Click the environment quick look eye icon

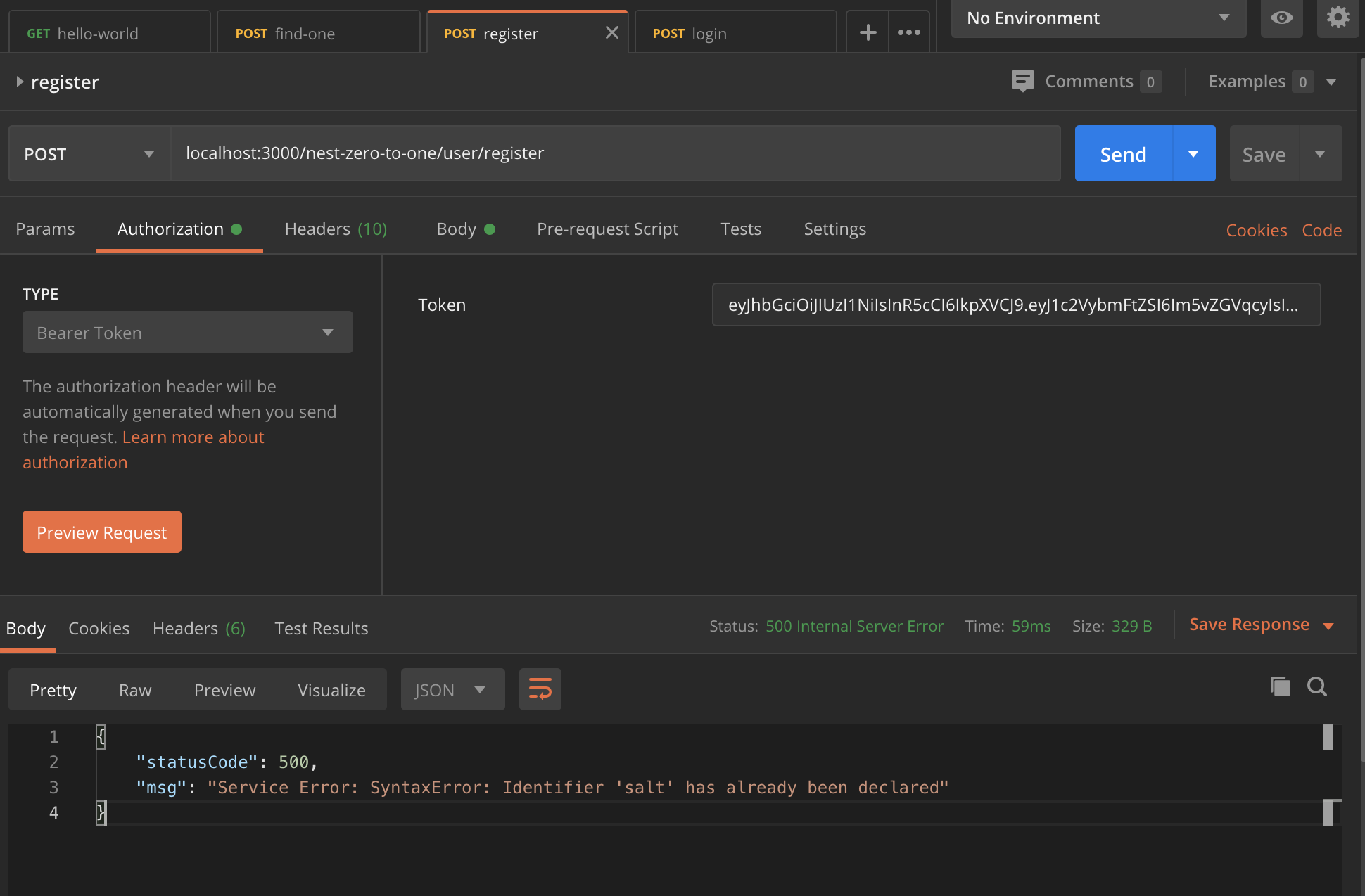[x=1281, y=18]
